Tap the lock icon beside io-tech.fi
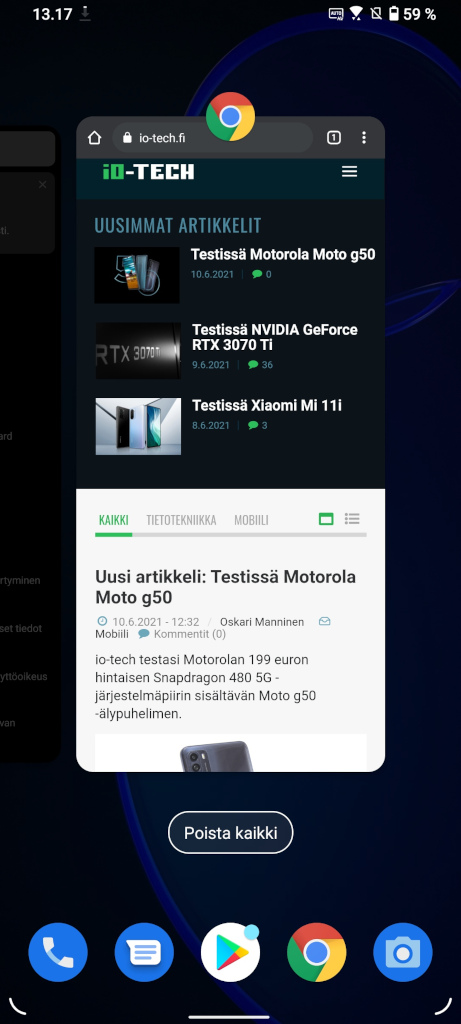The height and width of the screenshot is (1024, 461). [x=127, y=138]
